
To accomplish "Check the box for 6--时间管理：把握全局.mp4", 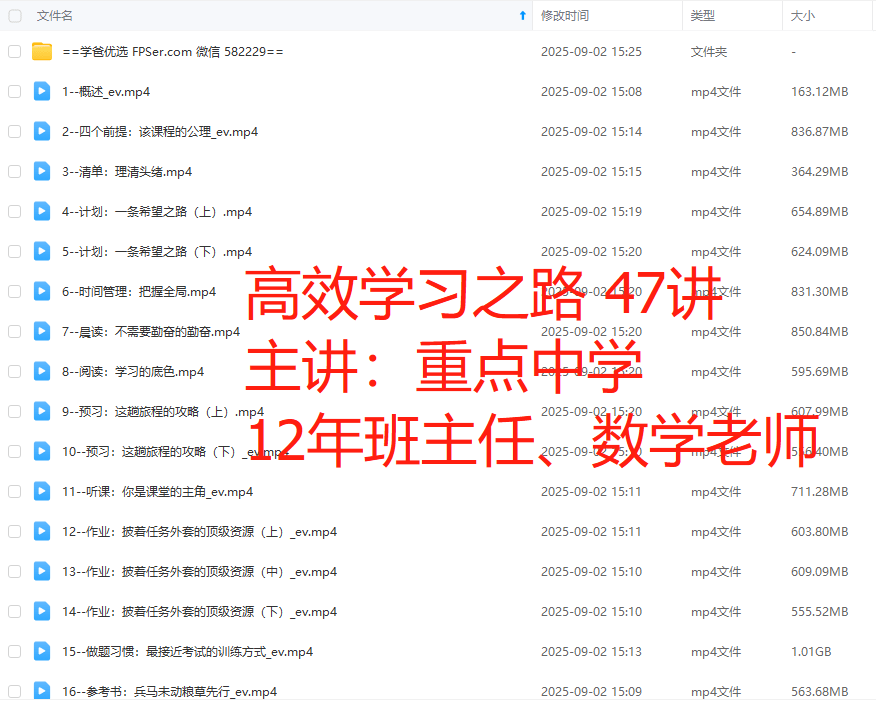I will (x=15, y=292).
